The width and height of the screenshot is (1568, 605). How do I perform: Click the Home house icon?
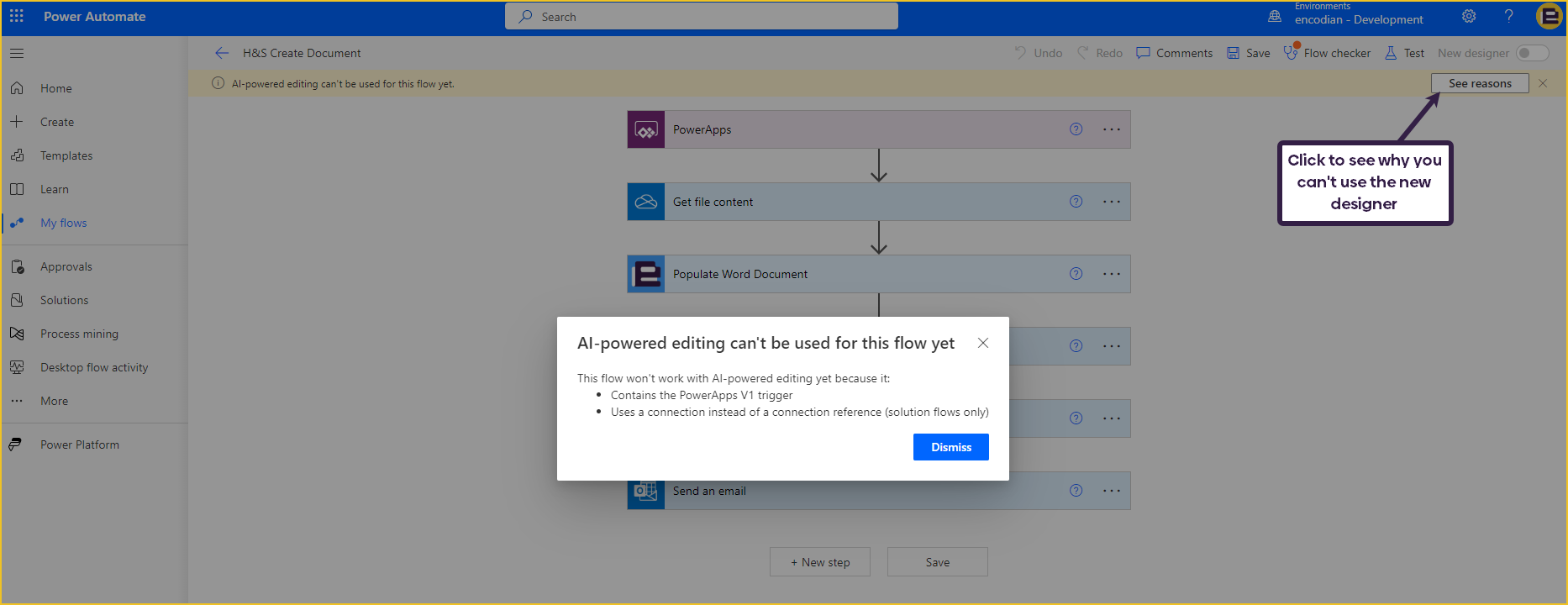(x=17, y=88)
